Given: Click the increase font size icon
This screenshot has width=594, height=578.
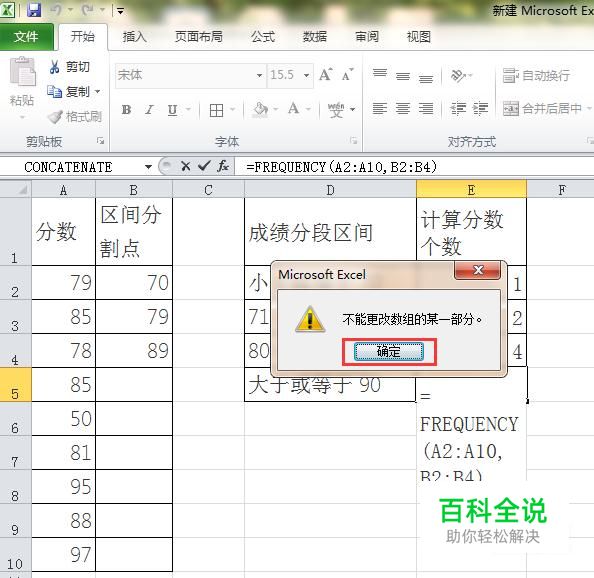Looking at the screenshot, I should coord(326,75).
